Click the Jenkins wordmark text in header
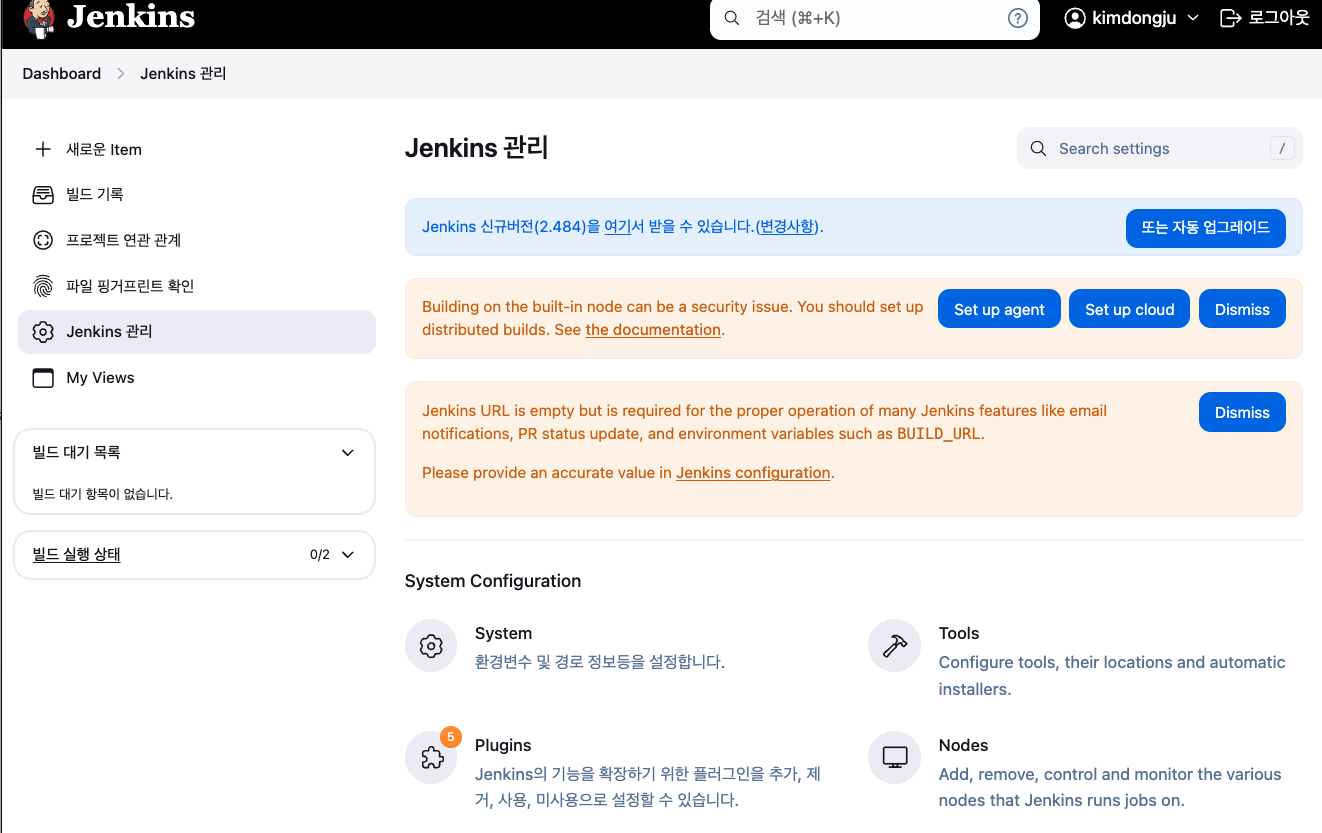The height and width of the screenshot is (833, 1322). click(x=131, y=17)
